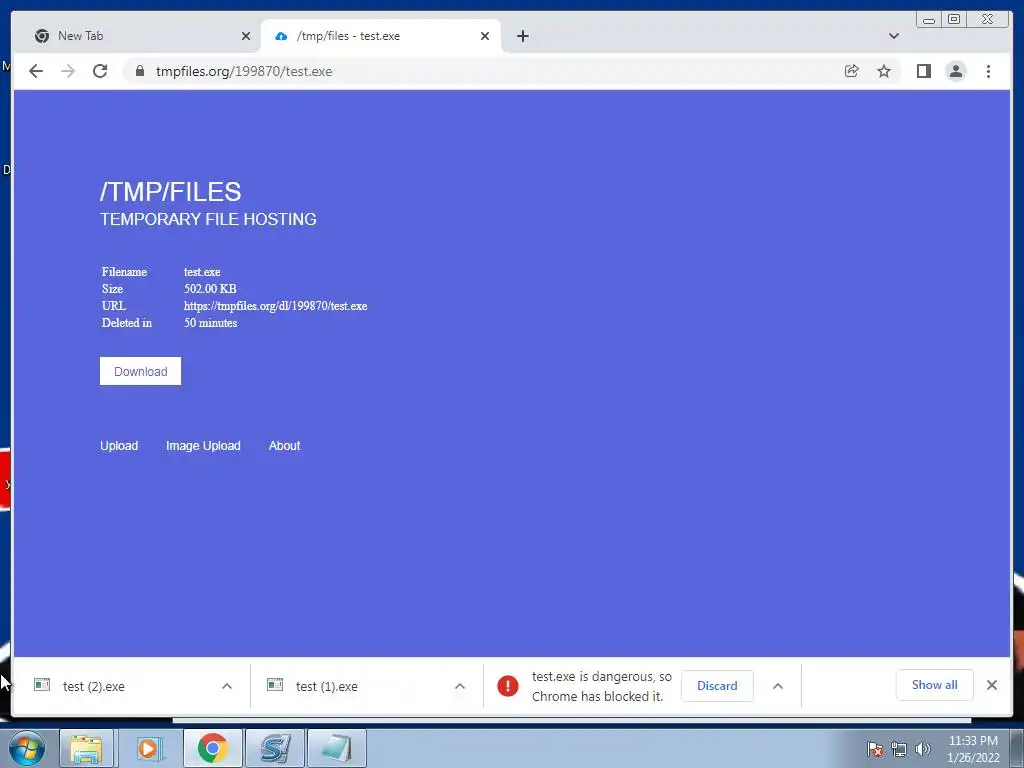1024x768 pixels.
Task: Close the New Tab tab
Action: point(246,36)
